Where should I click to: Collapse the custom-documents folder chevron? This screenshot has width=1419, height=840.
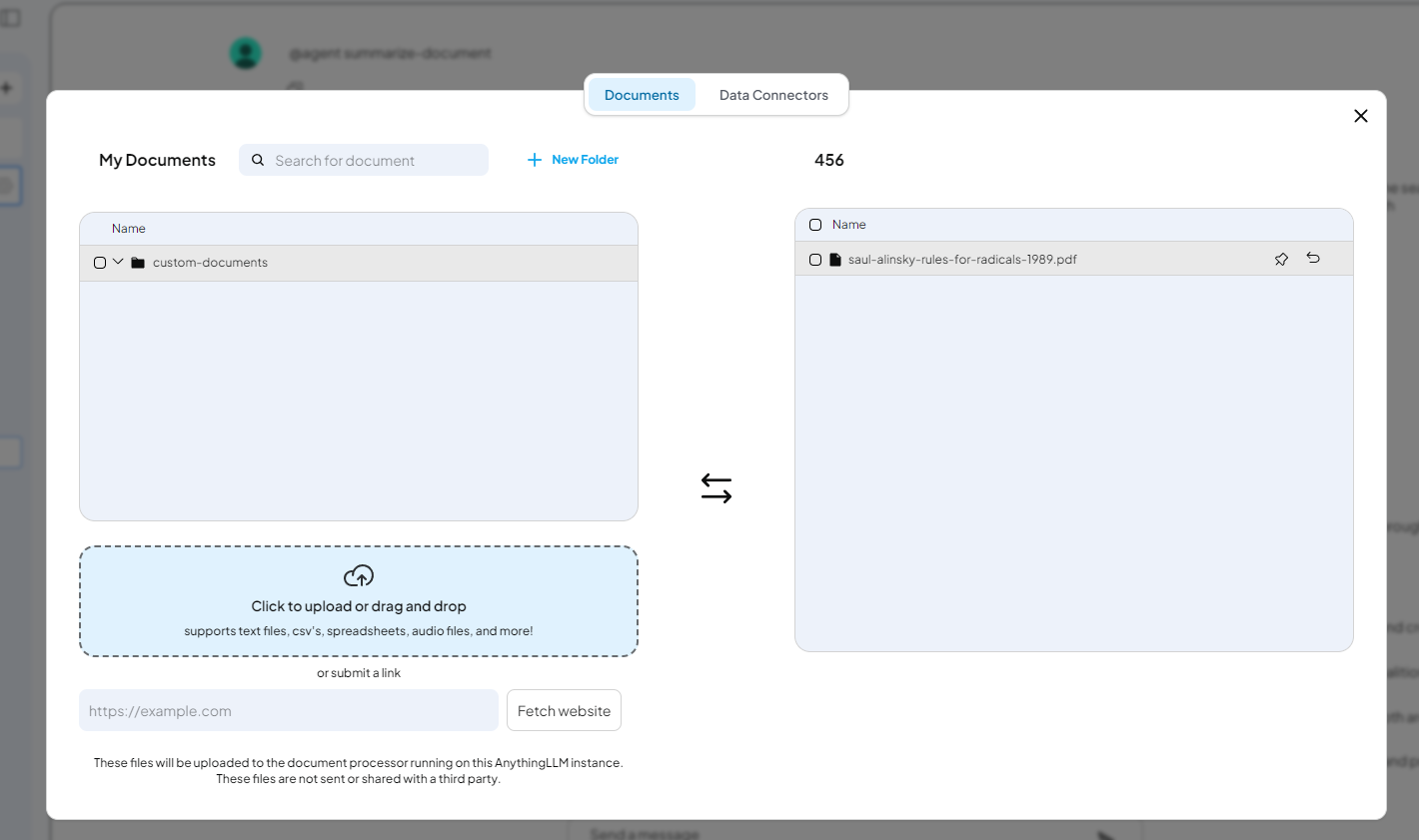117,262
